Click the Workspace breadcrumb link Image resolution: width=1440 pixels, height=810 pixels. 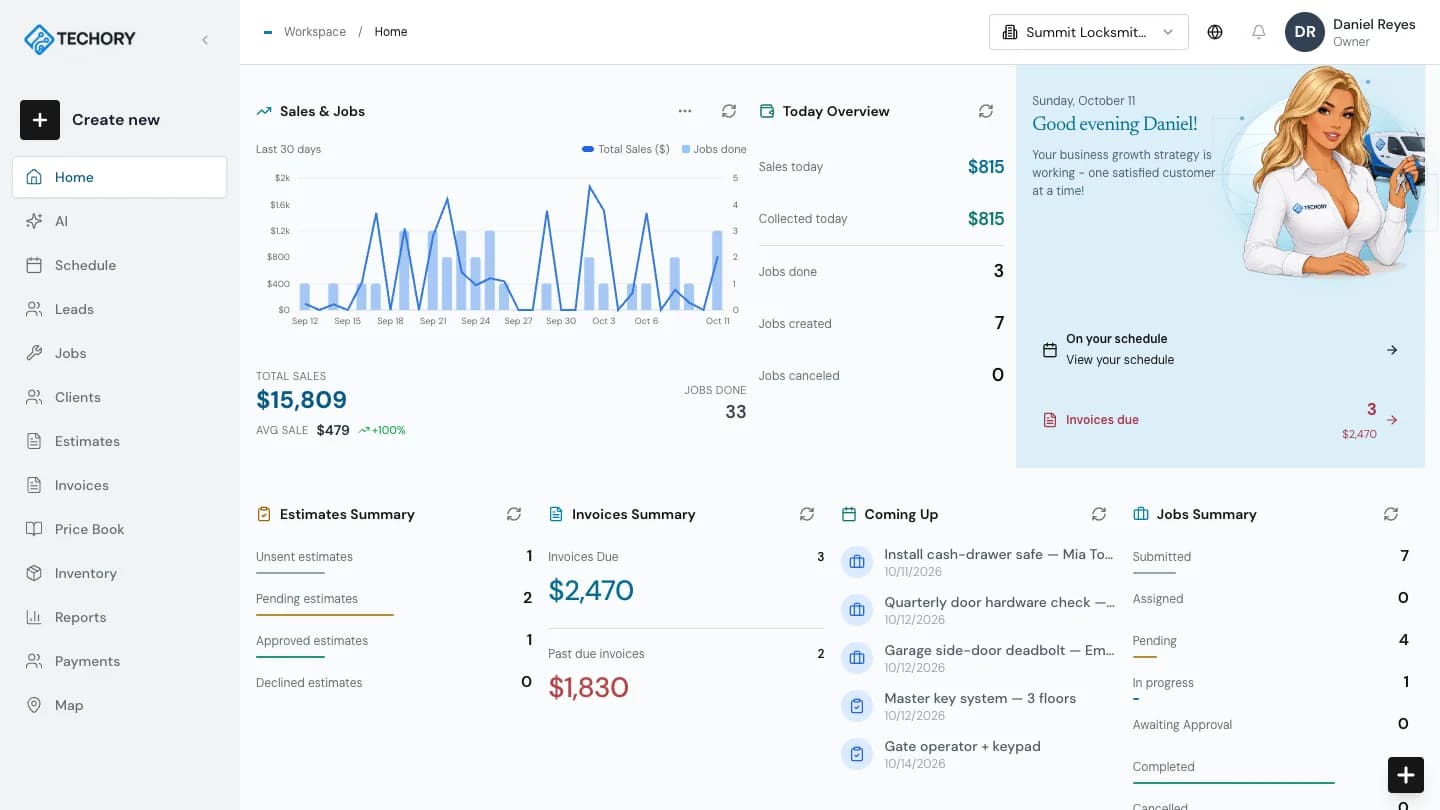(315, 32)
